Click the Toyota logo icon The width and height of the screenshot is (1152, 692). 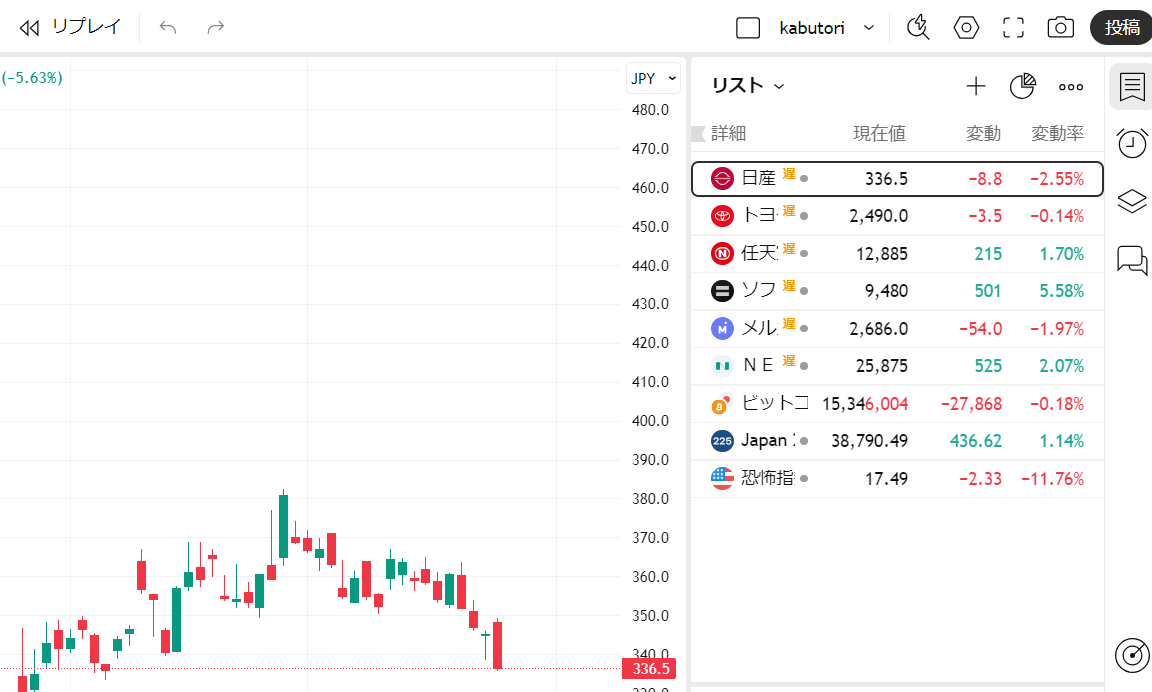(722, 216)
